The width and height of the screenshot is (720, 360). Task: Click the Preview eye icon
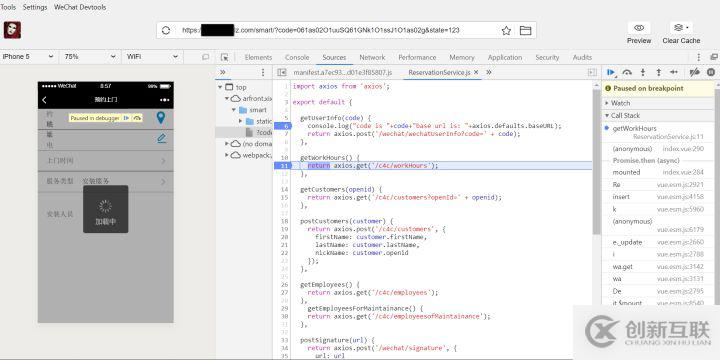[x=639, y=28]
